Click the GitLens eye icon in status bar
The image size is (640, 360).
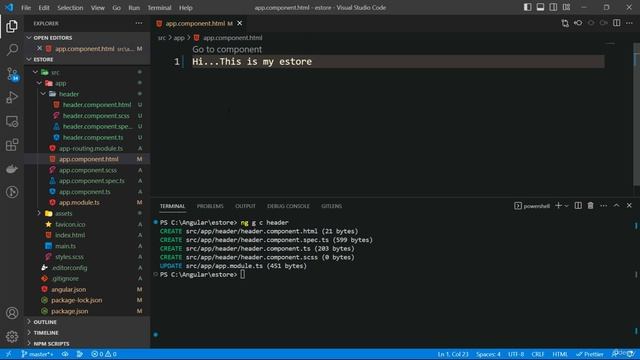pyautogui.click(x=65, y=354)
